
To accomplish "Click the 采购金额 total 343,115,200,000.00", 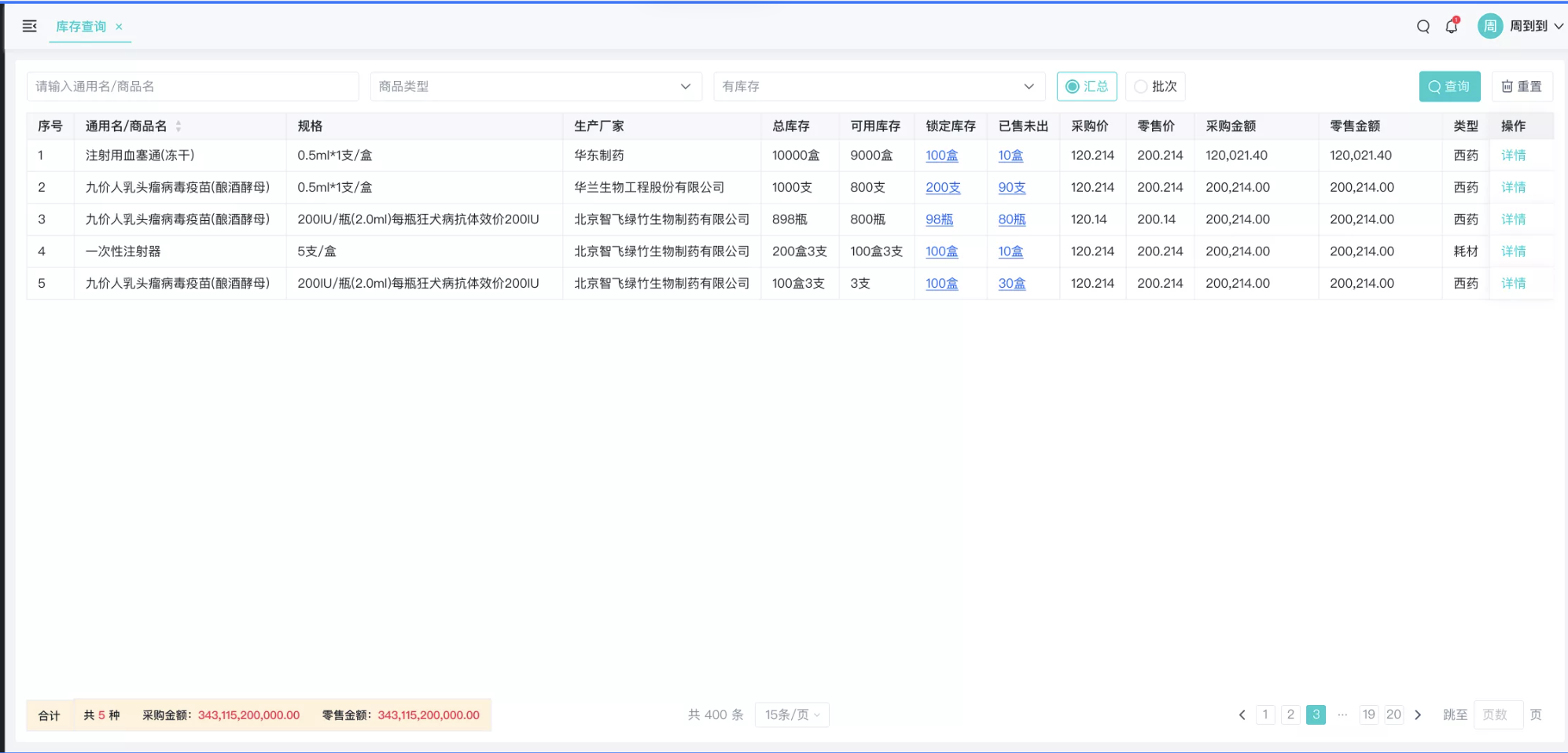I will 248,715.
